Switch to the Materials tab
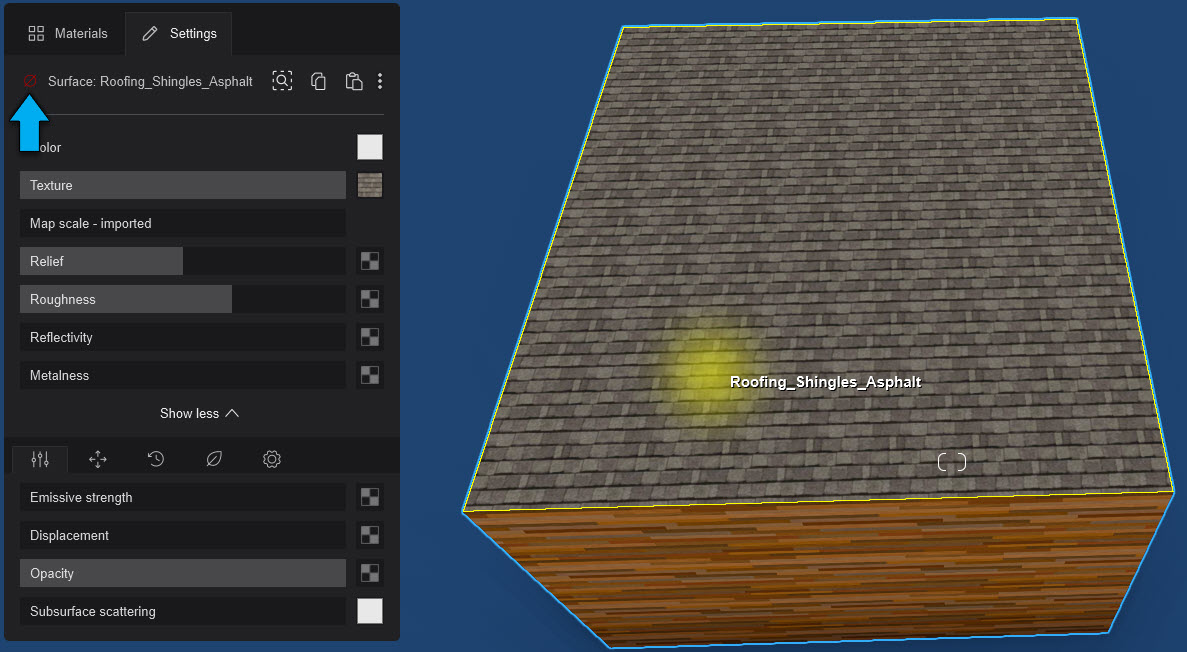Image resolution: width=1187 pixels, height=652 pixels. [x=68, y=33]
